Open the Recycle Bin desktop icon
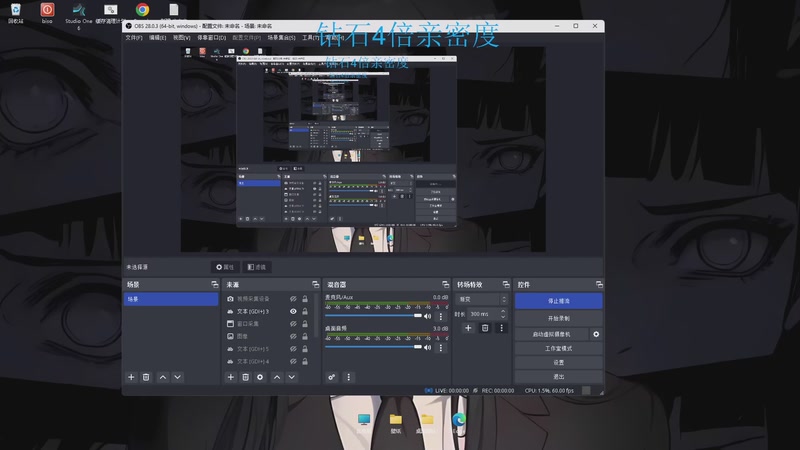800x450 pixels. coord(15,13)
